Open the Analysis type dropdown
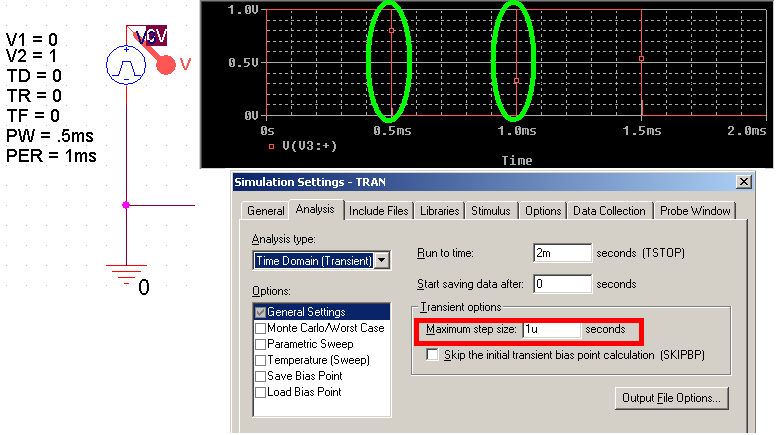This screenshot has height=435, width=778. point(381,261)
